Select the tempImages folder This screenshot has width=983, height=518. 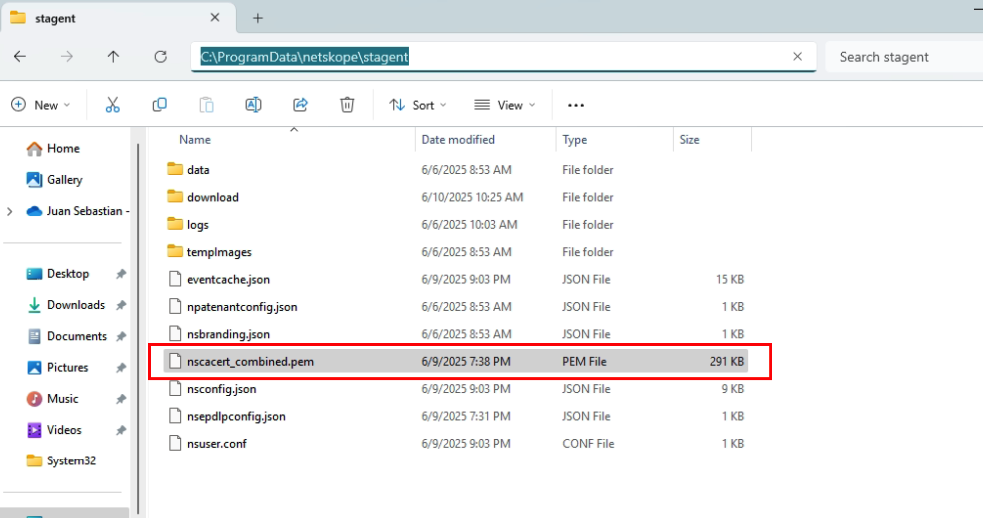click(456, 252)
